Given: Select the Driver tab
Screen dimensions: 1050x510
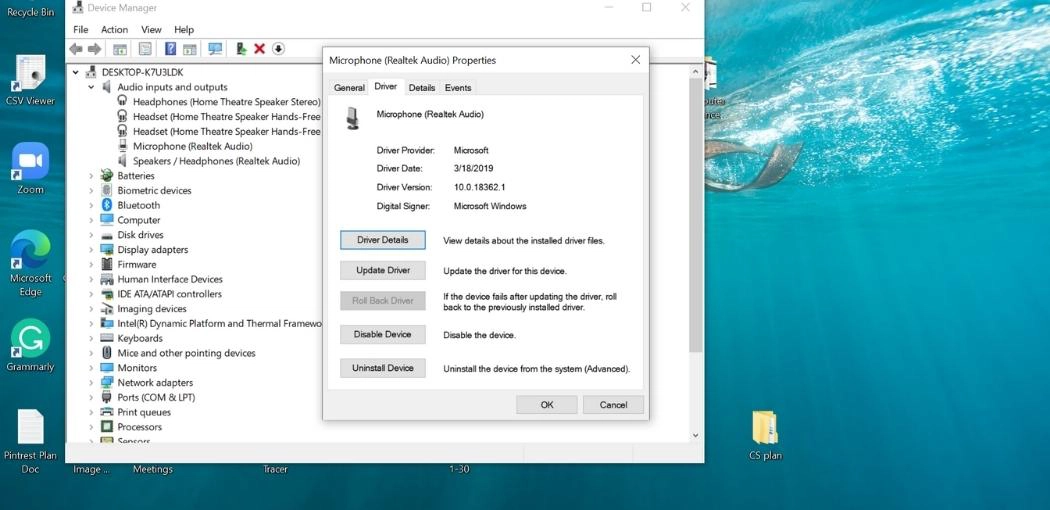Looking at the screenshot, I should tap(386, 86).
